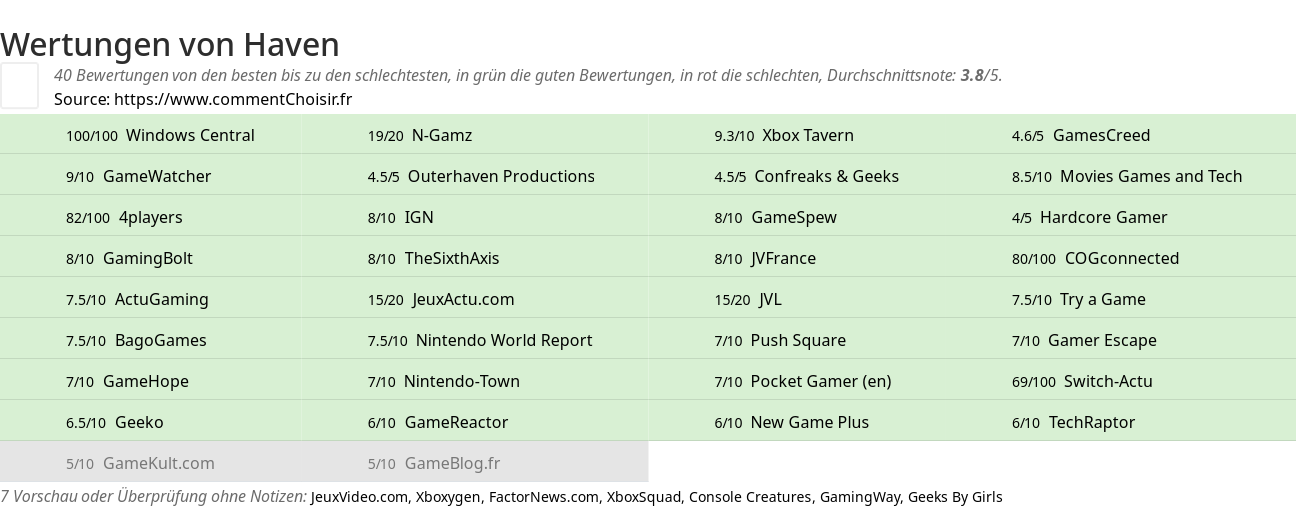Click Nintendo-Town 7/10 entry
The height and width of the screenshot is (507, 1296).
tap(444, 381)
